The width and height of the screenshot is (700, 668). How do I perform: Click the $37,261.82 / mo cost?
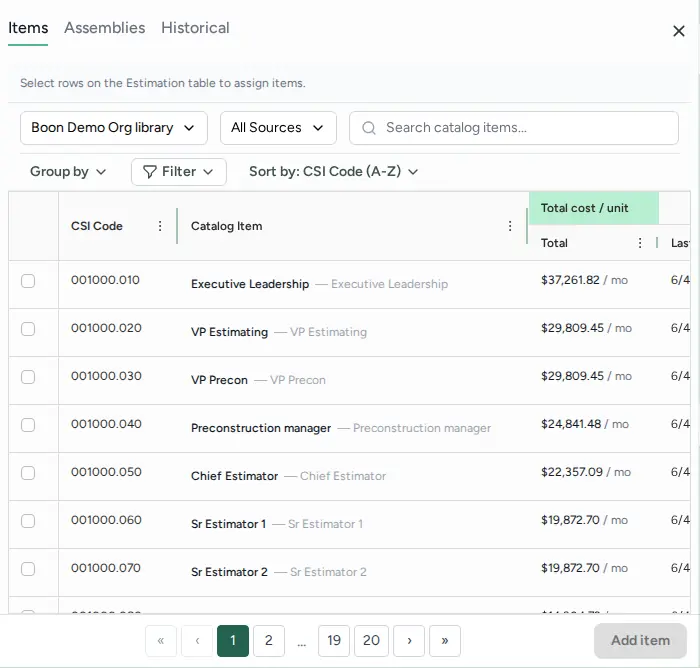click(x=584, y=280)
